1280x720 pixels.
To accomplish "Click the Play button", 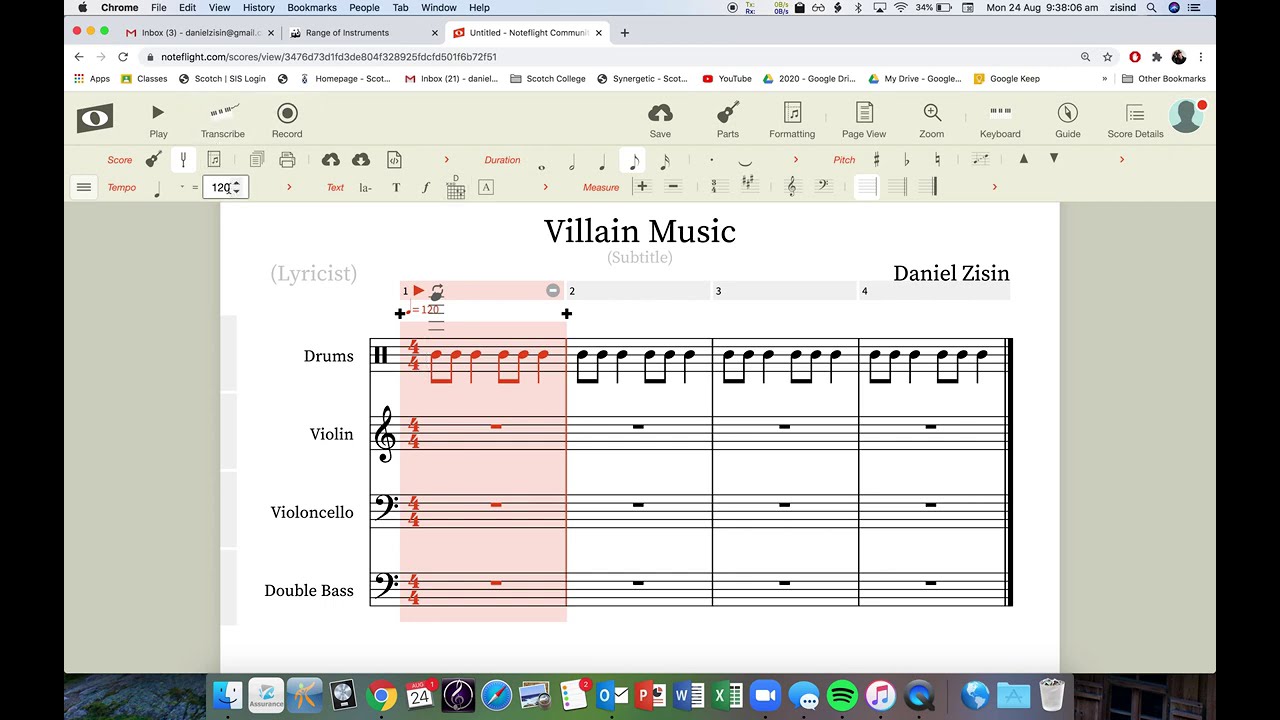I will pos(158,120).
